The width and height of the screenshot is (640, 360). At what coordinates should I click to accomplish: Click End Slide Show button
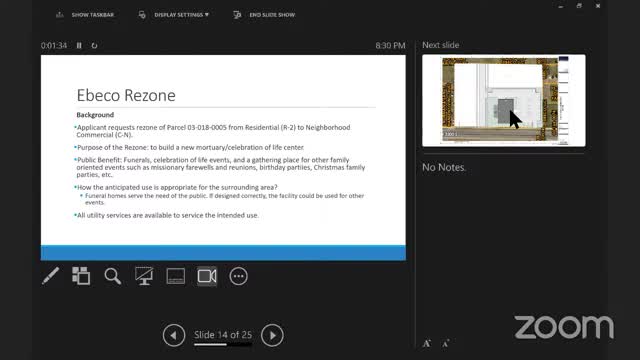[x=264, y=15]
